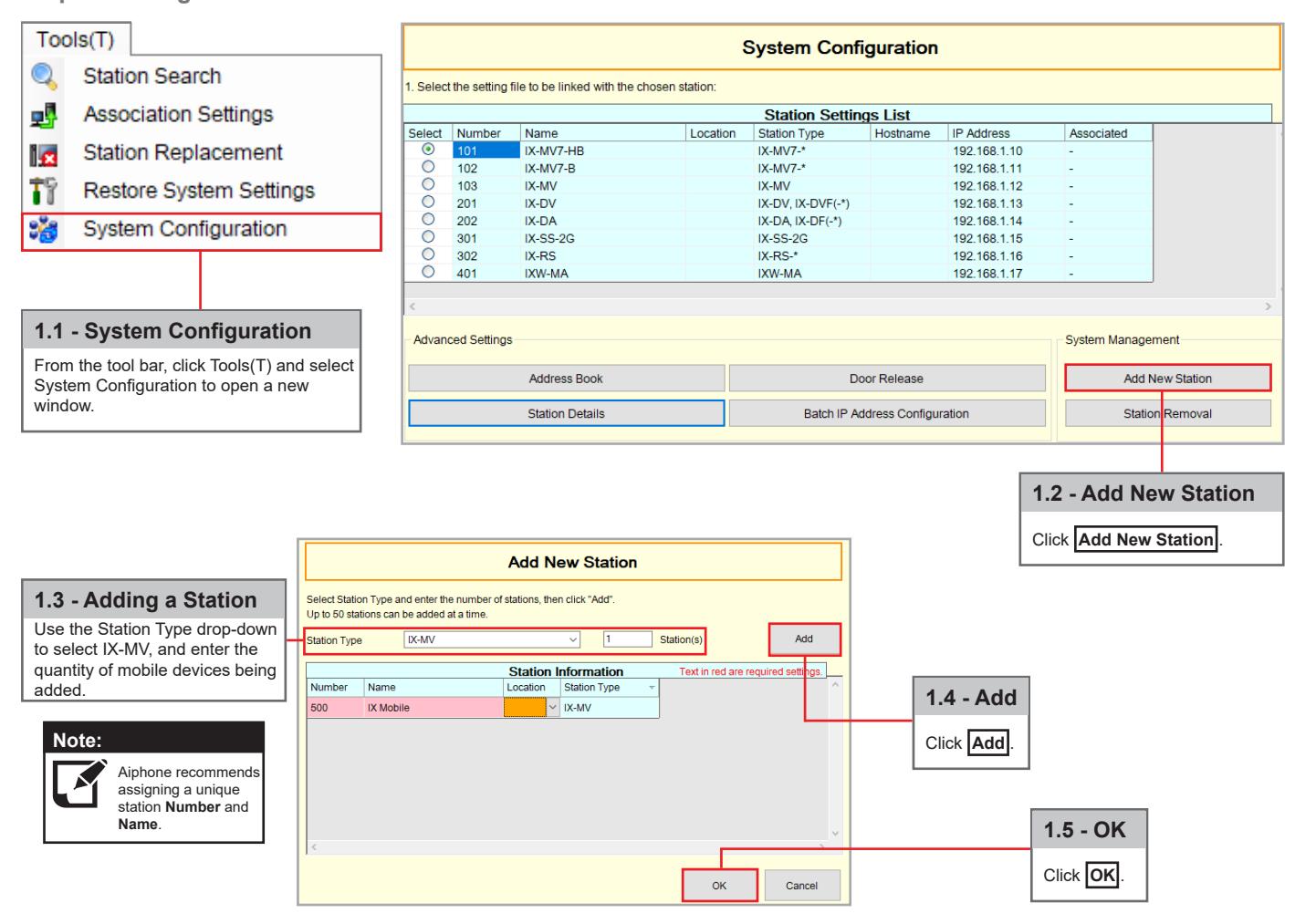Click the Station Details button

tap(566, 413)
